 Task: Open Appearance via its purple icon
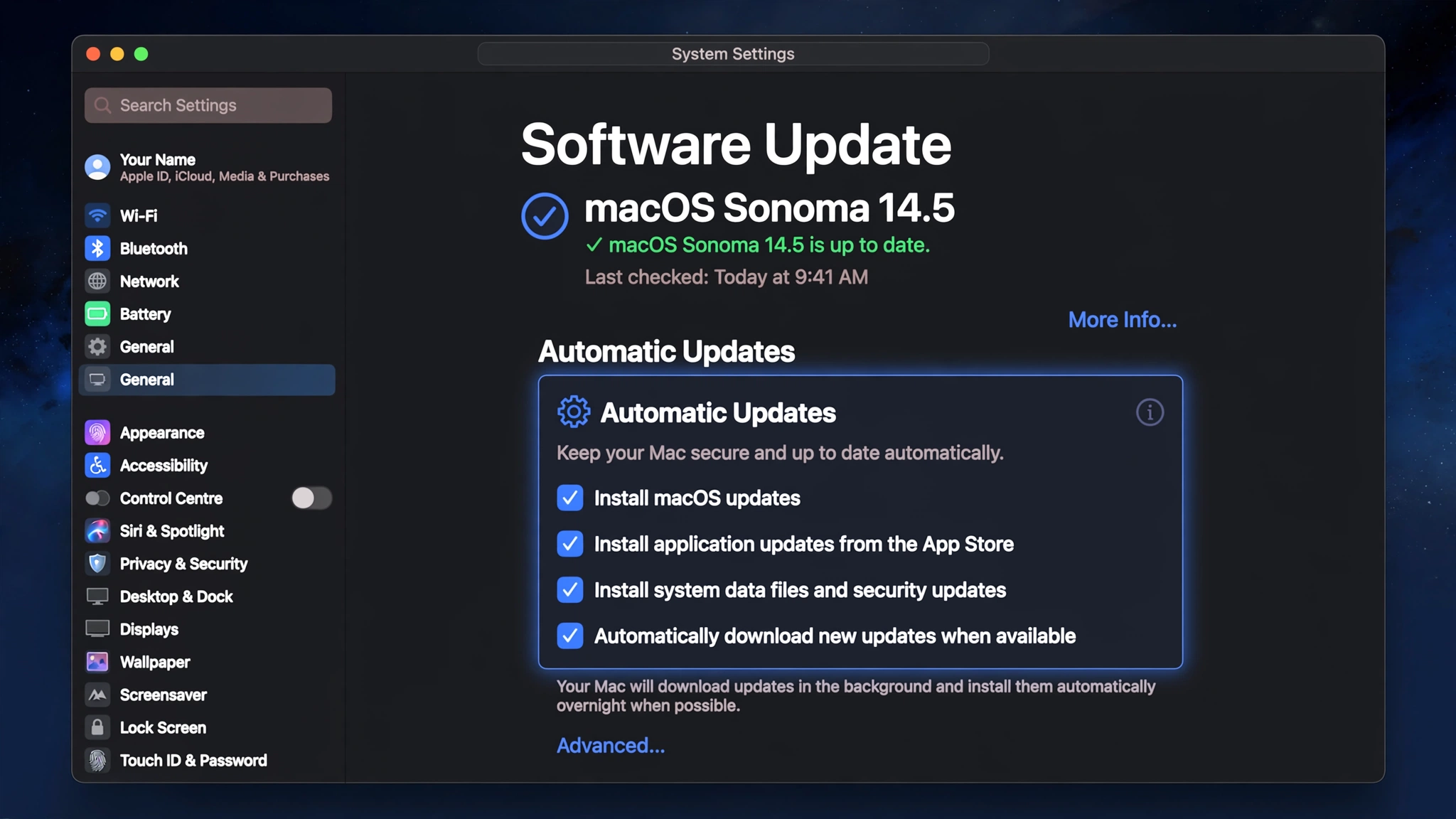click(x=97, y=432)
